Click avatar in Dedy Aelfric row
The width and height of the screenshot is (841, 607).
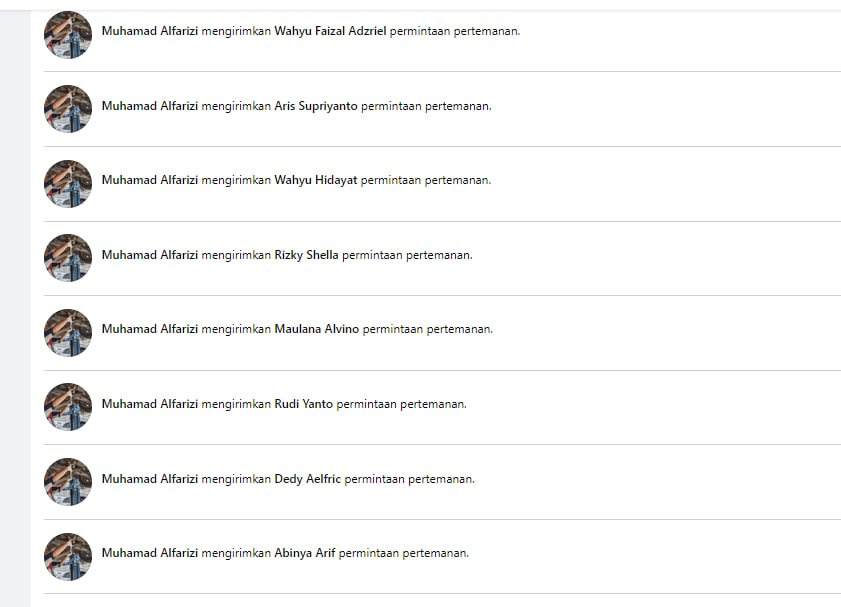(x=68, y=482)
